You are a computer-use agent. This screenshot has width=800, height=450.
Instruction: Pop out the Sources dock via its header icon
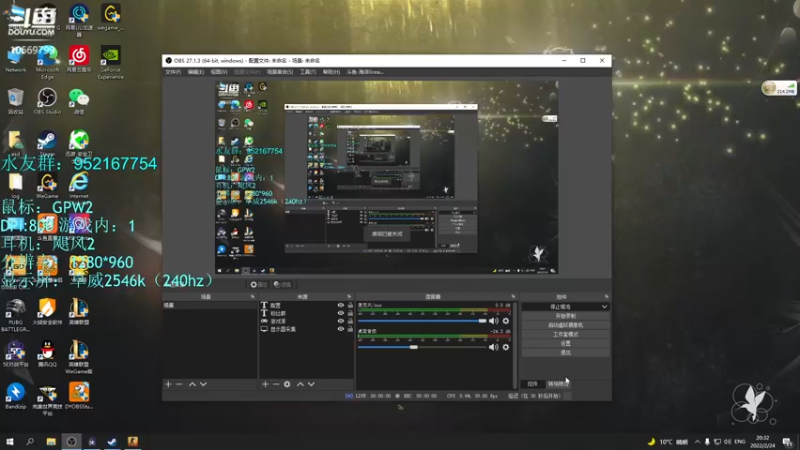[x=349, y=296]
